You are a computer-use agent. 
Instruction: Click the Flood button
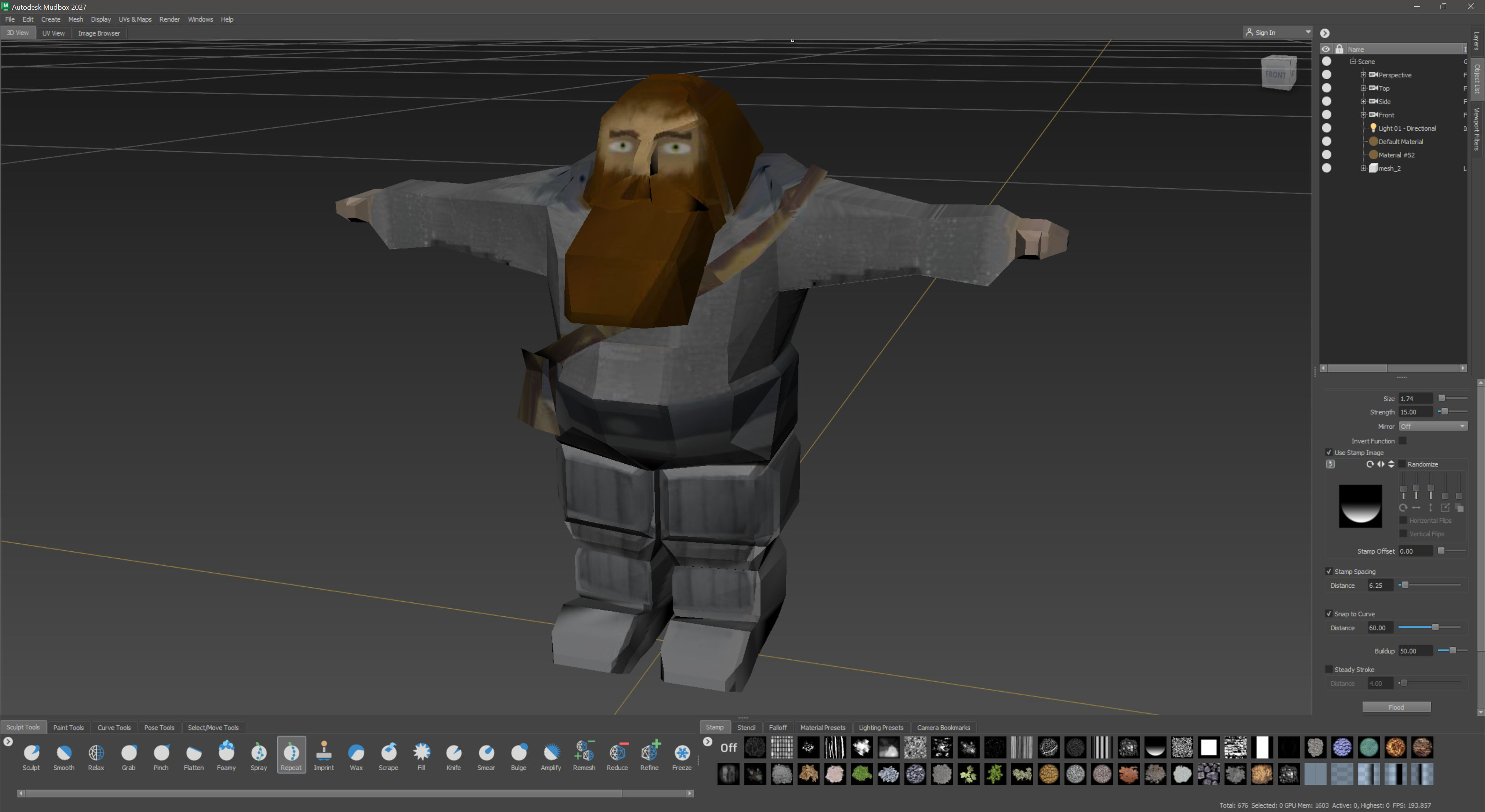pos(1396,707)
